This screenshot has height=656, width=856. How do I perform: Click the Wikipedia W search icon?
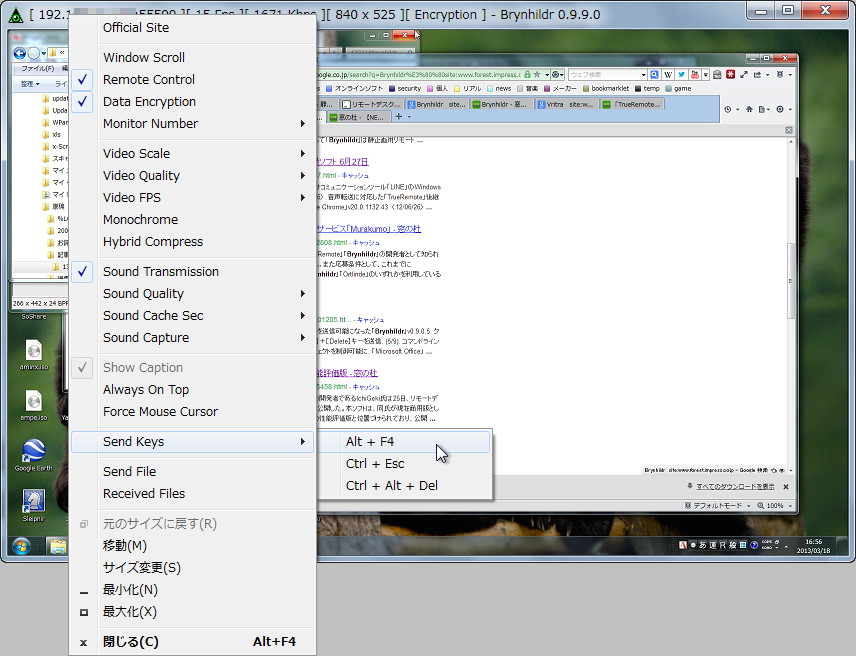coord(668,74)
